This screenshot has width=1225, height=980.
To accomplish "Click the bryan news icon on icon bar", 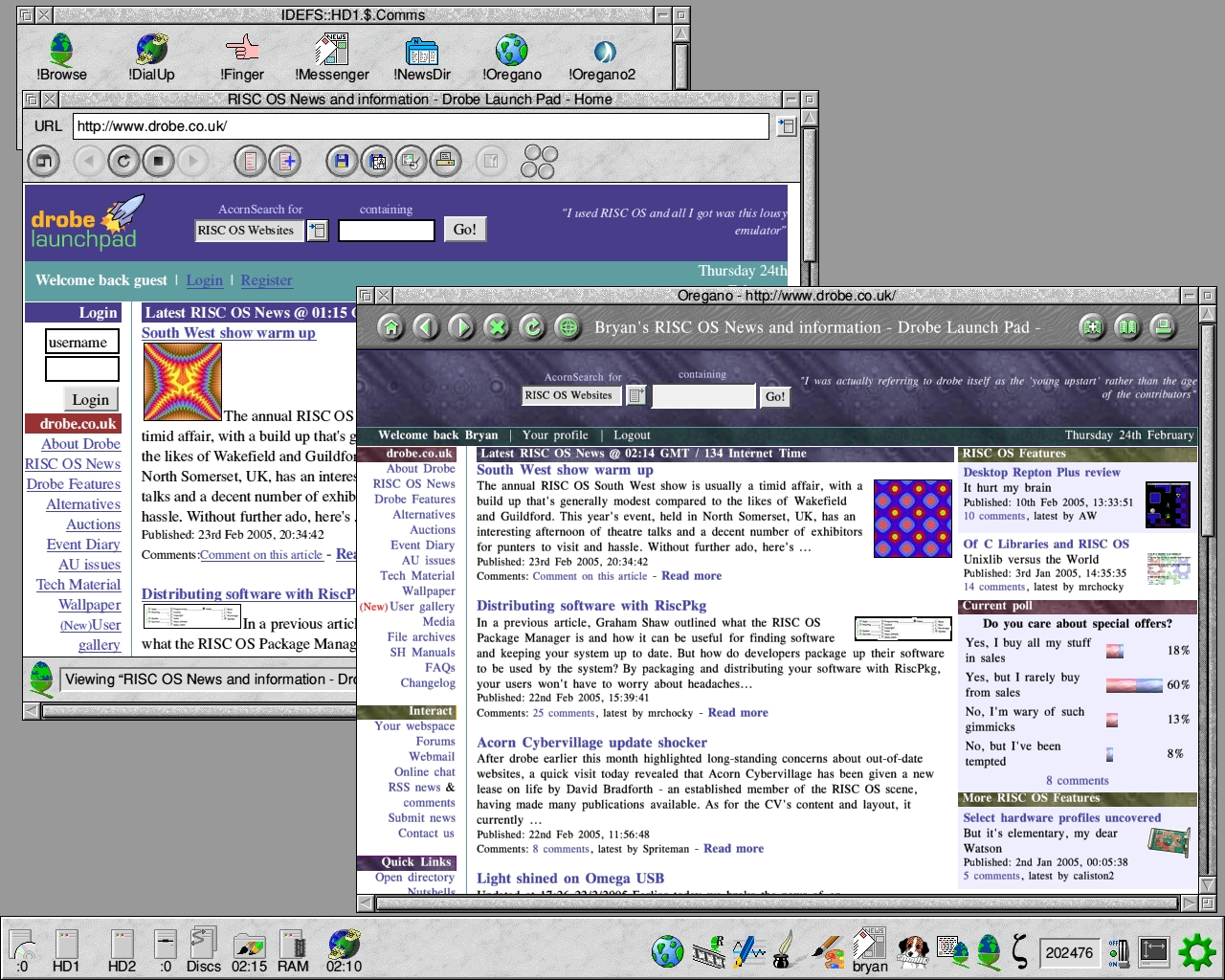I will point(870,950).
